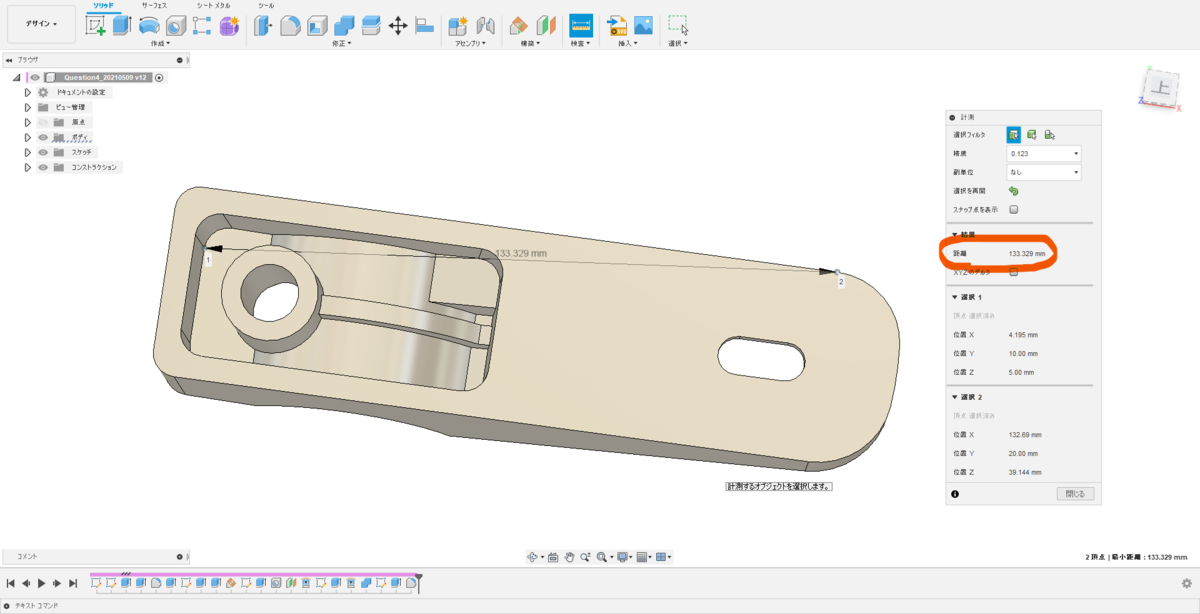The width and height of the screenshot is (1200, 614).
Task: Collapse the 選択 1 section
Action: pyautogui.click(x=955, y=297)
